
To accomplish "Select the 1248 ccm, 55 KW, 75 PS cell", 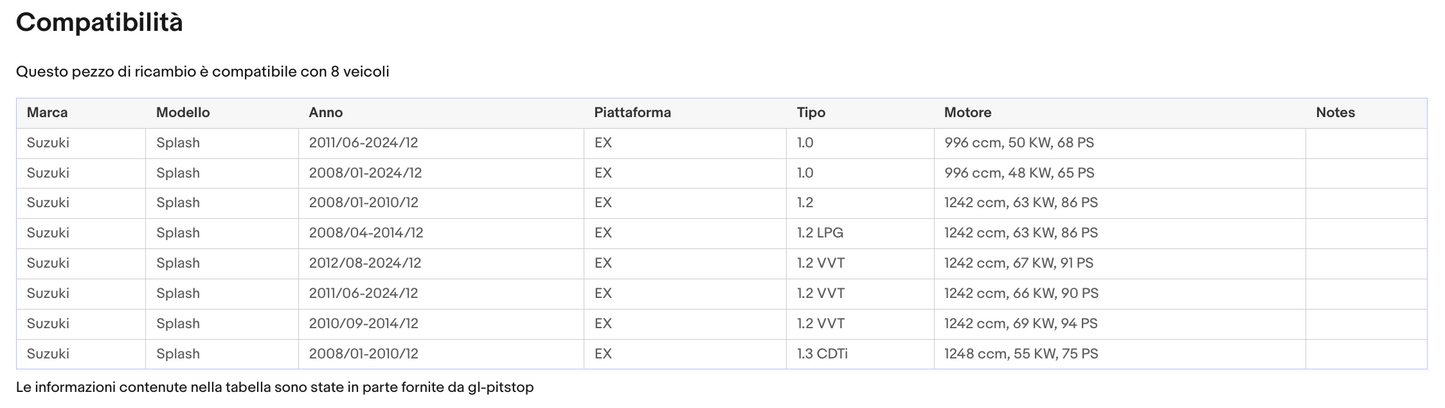I will tap(1021, 354).
